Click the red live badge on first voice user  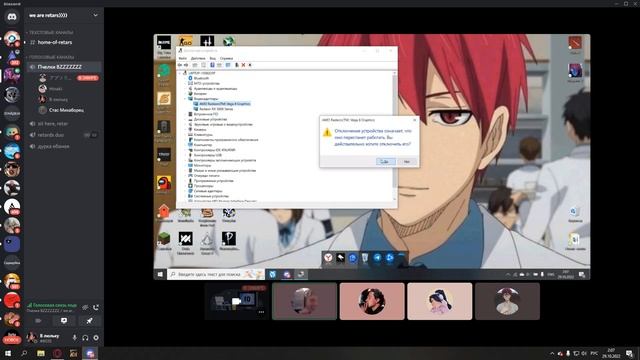[x=88, y=78]
